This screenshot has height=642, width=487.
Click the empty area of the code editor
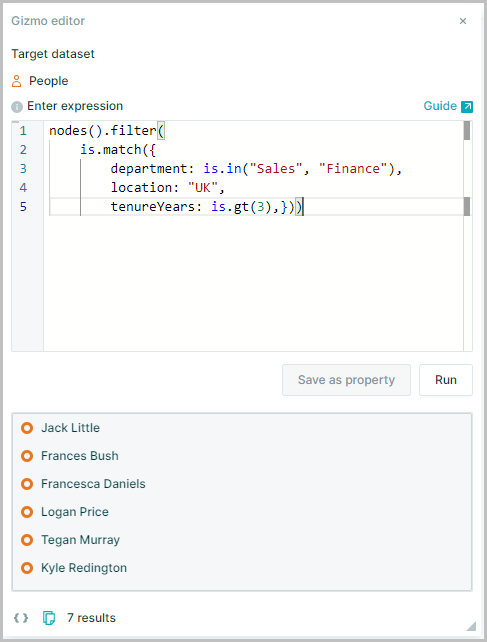pyautogui.click(x=253, y=283)
